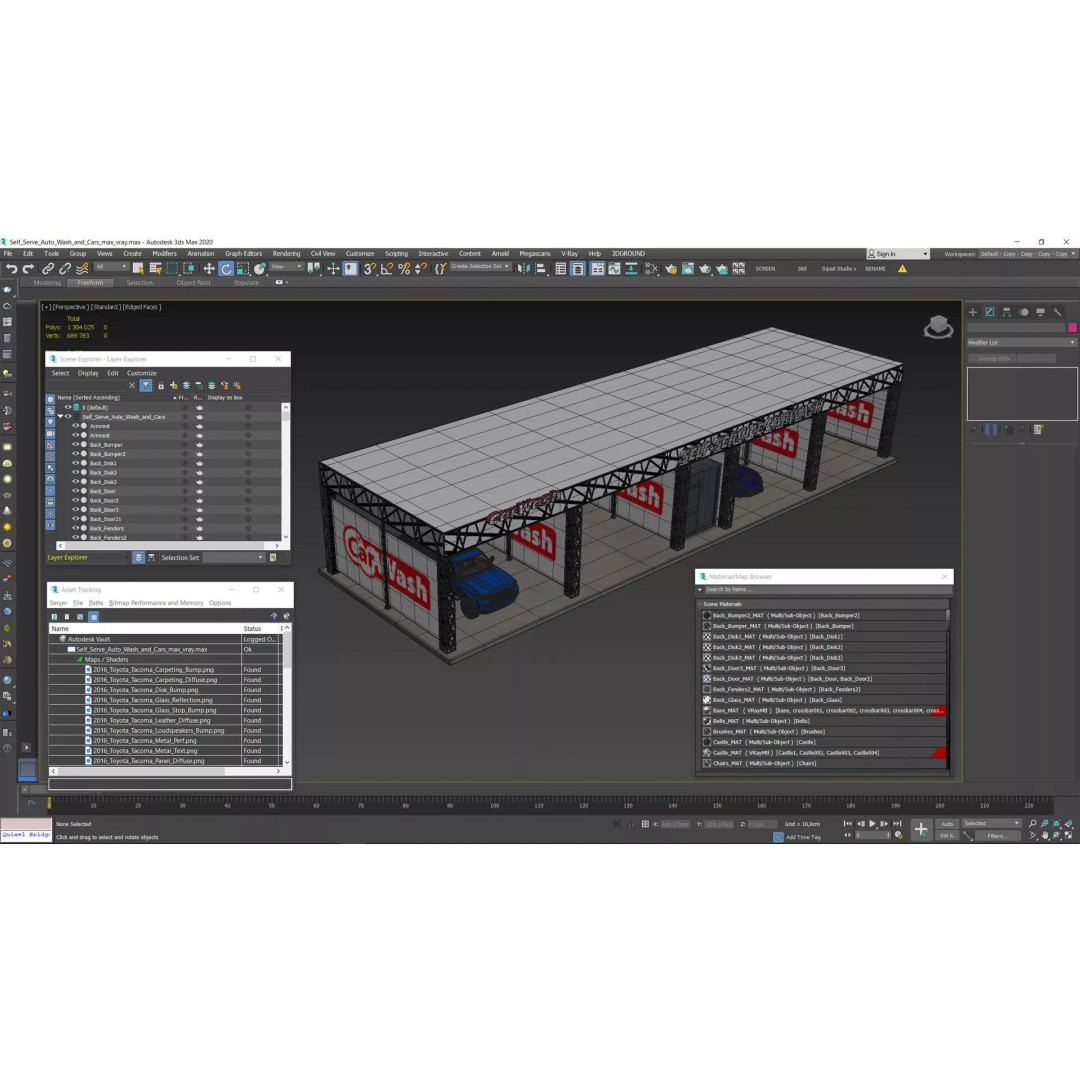Open the V-Ray menu
This screenshot has width=1080, height=1080.
569,253
